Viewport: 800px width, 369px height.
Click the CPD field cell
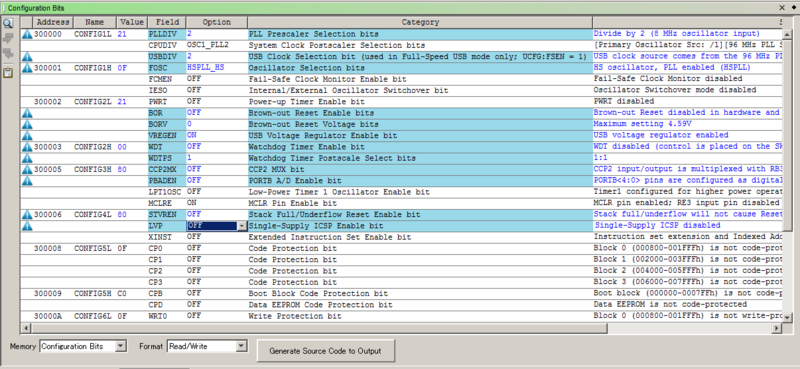tap(167, 305)
